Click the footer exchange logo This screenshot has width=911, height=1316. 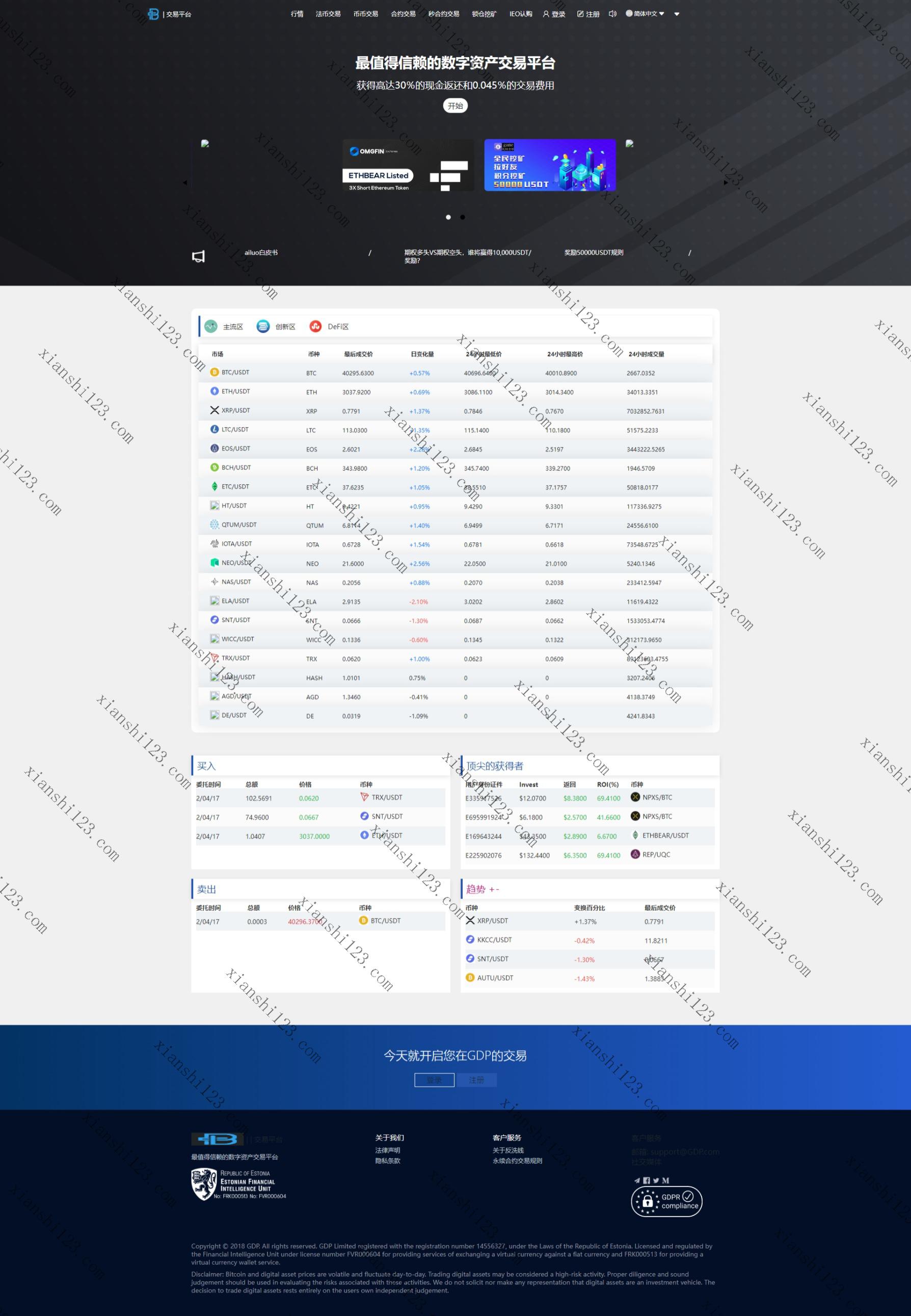pyautogui.click(x=218, y=1139)
